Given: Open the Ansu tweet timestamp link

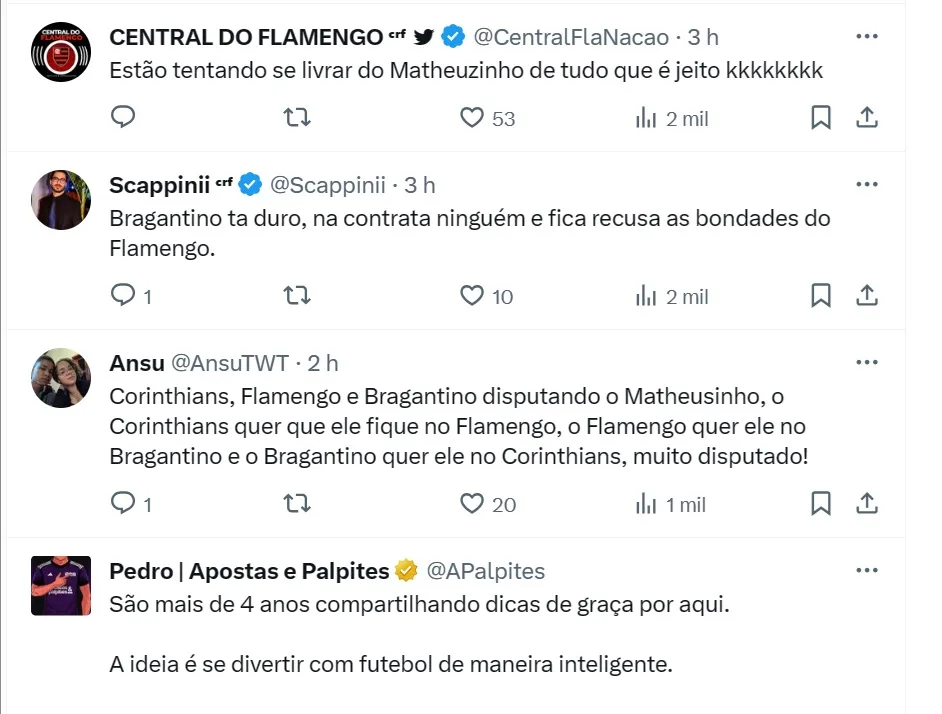Looking at the screenshot, I should pyautogui.click(x=323, y=363).
